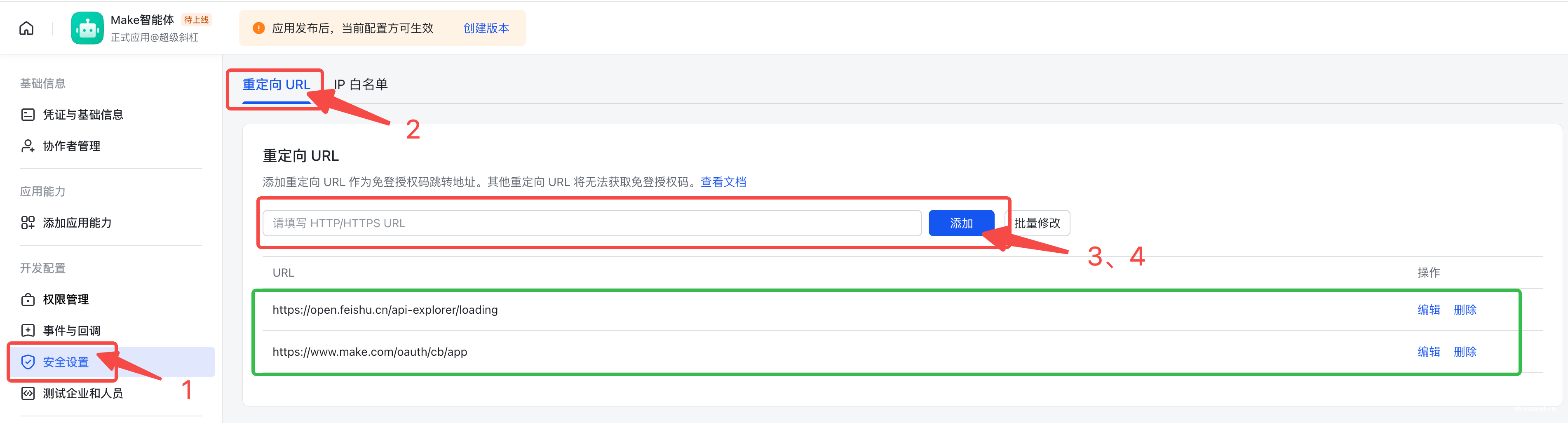This screenshot has height=423, width=1568.
Task: Delete the www.make.com redirect URL
Action: (x=1466, y=352)
